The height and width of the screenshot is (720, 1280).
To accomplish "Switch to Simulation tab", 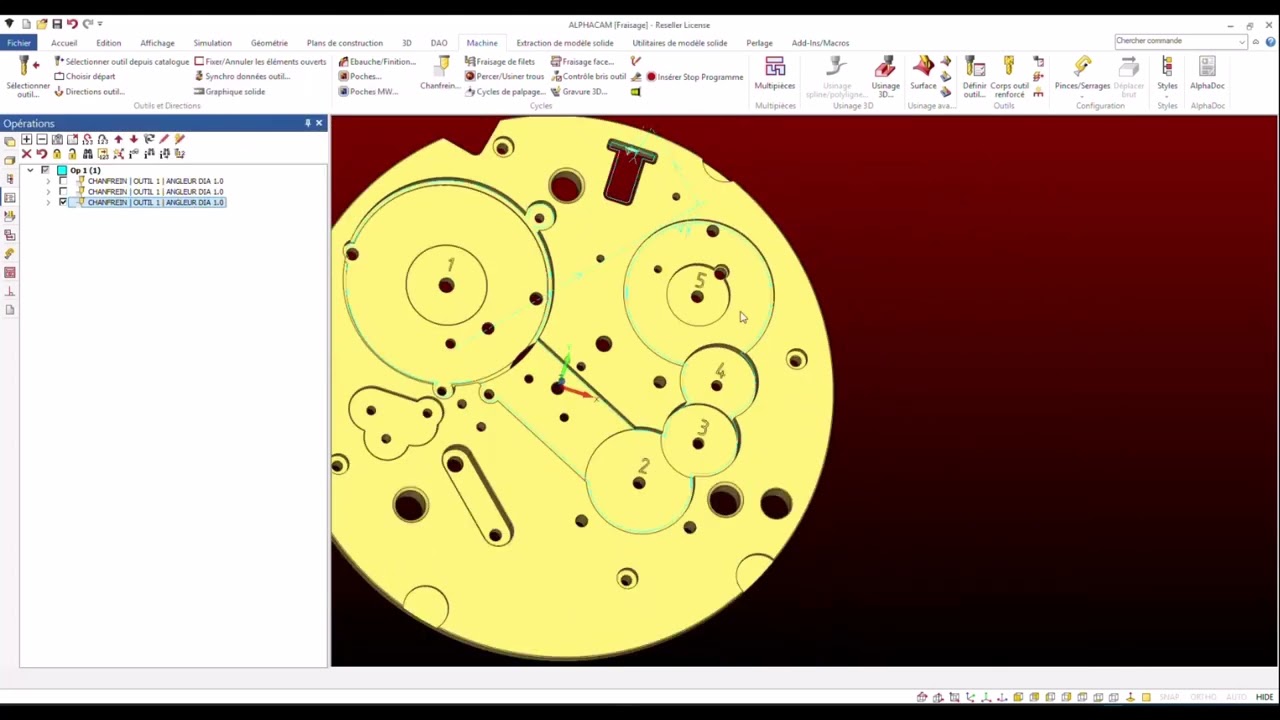I will click(x=212, y=43).
